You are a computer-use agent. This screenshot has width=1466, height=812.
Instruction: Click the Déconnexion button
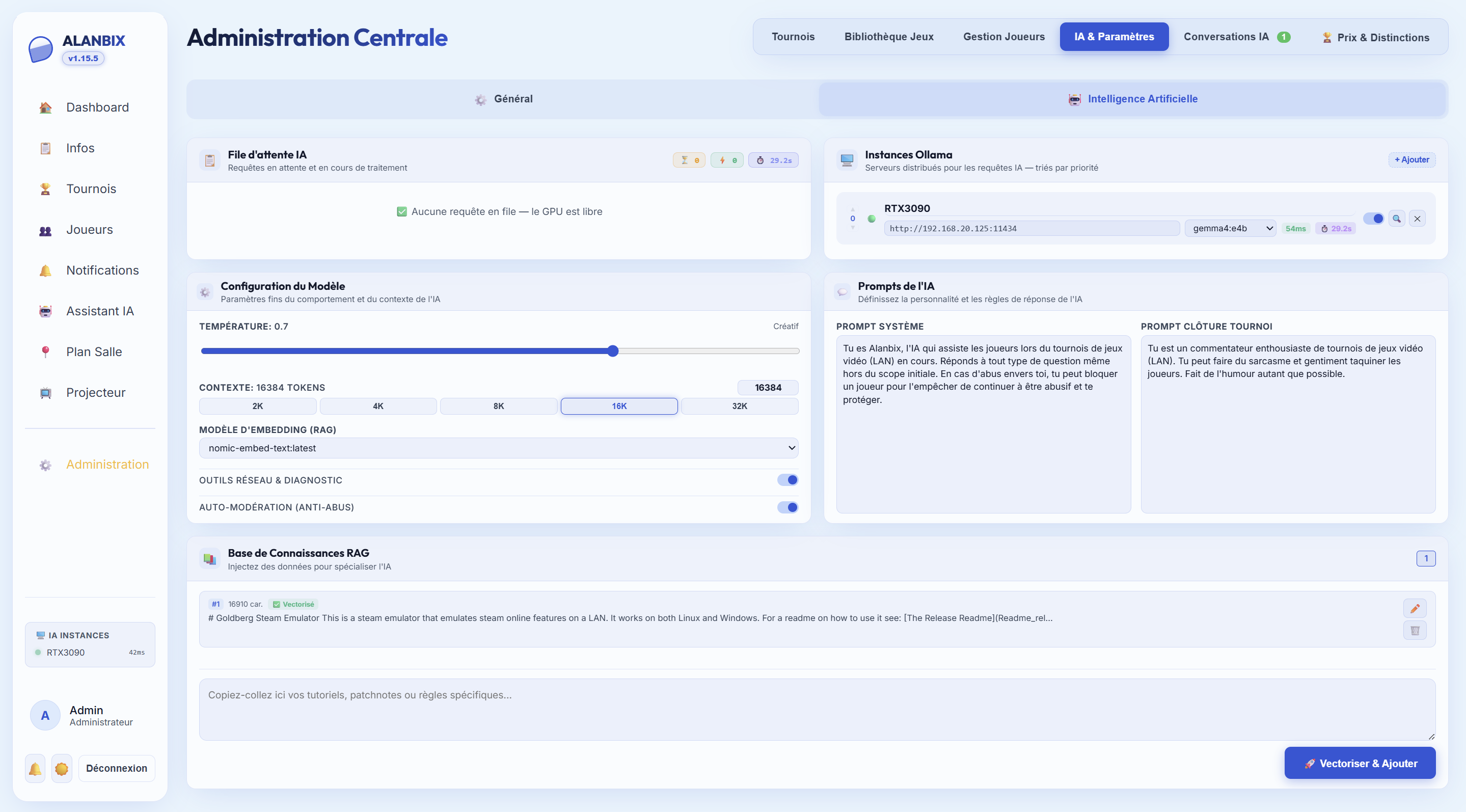click(x=117, y=769)
